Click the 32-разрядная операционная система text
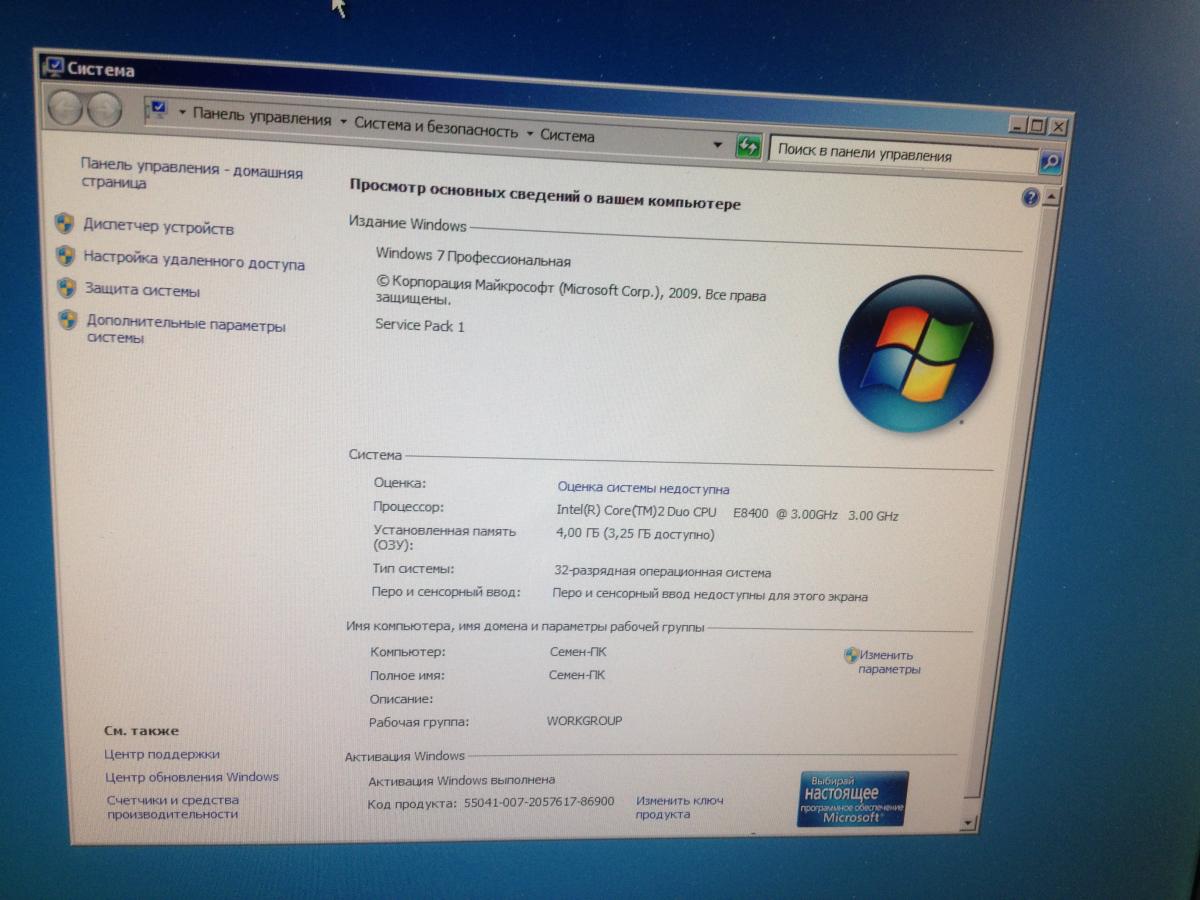 662,572
